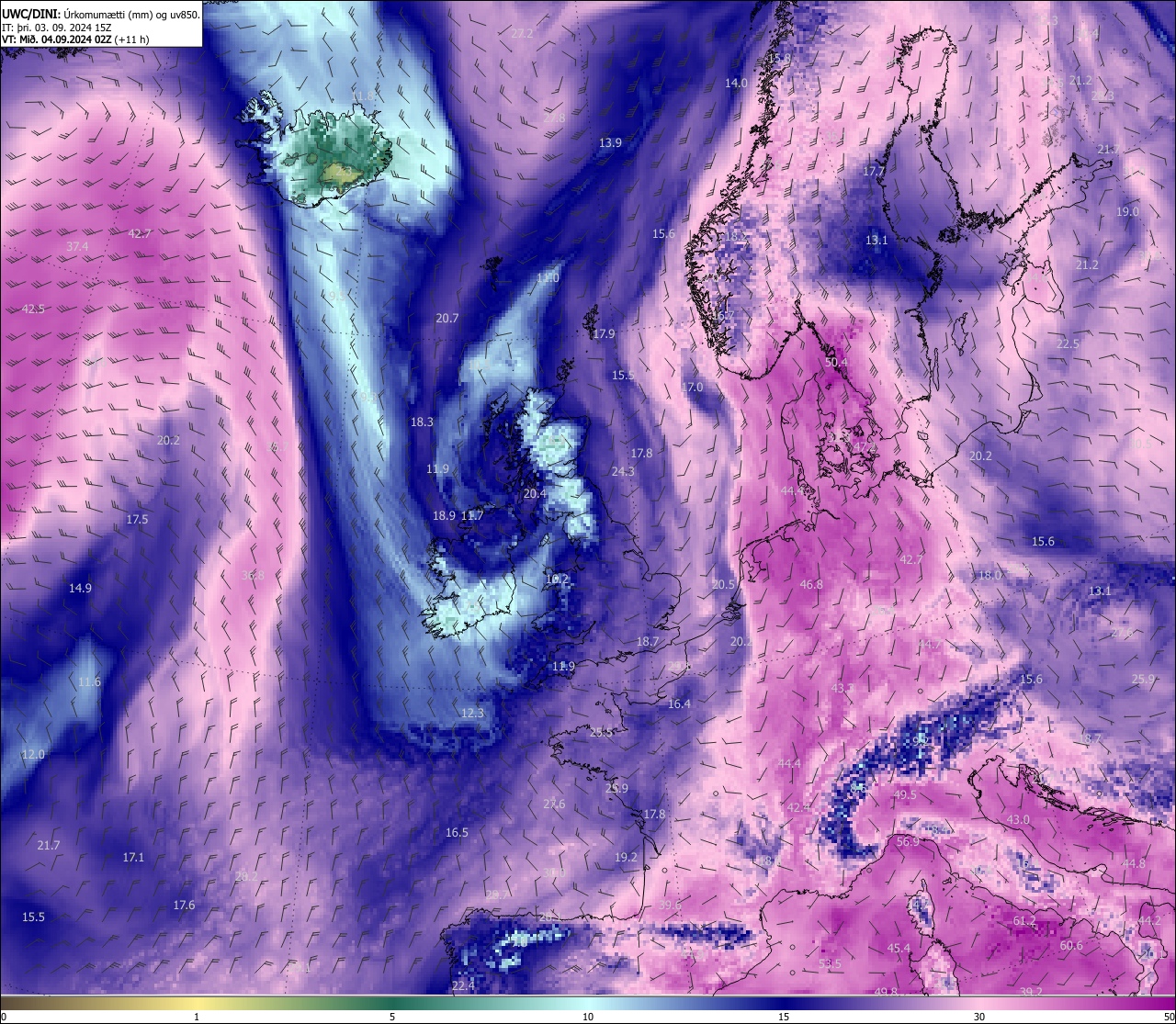The image size is (1176, 1024).
Task: Click the 19.2 value label
Action: pos(626,857)
